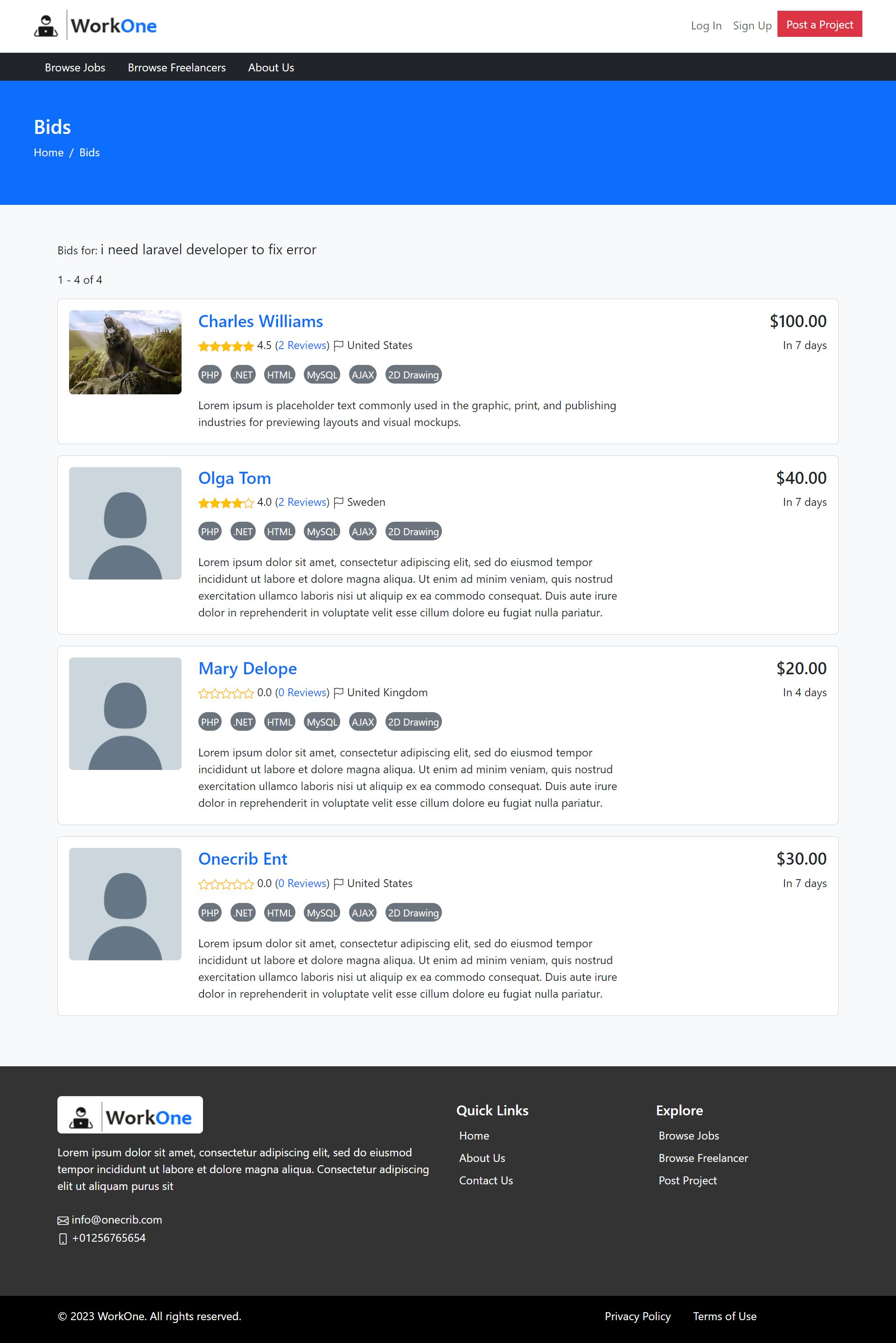This screenshot has height=1343, width=896.
Task: Click the MySQL tag on Olga Tom's bid
Action: click(322, 532)
